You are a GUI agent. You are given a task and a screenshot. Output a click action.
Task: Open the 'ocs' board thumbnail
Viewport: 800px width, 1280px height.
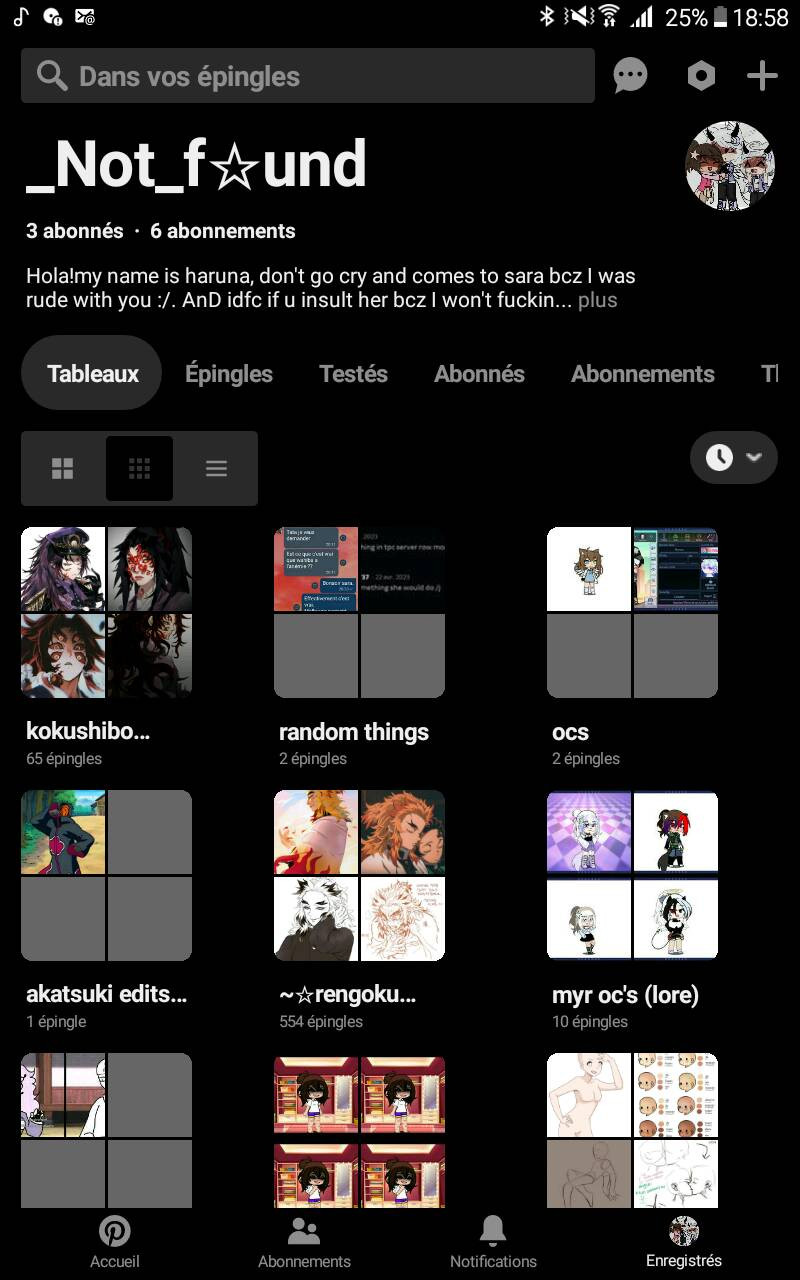(x=632, y=612)
